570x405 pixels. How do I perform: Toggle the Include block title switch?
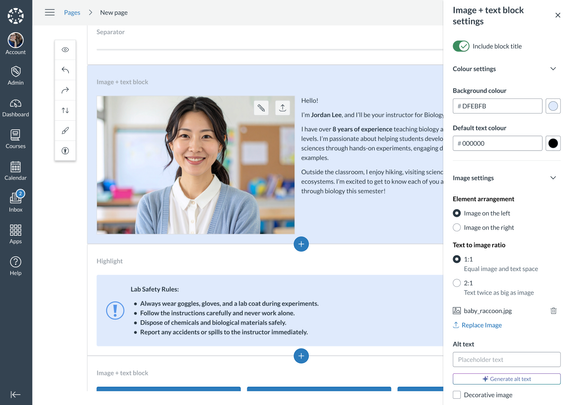pos(461,46)
